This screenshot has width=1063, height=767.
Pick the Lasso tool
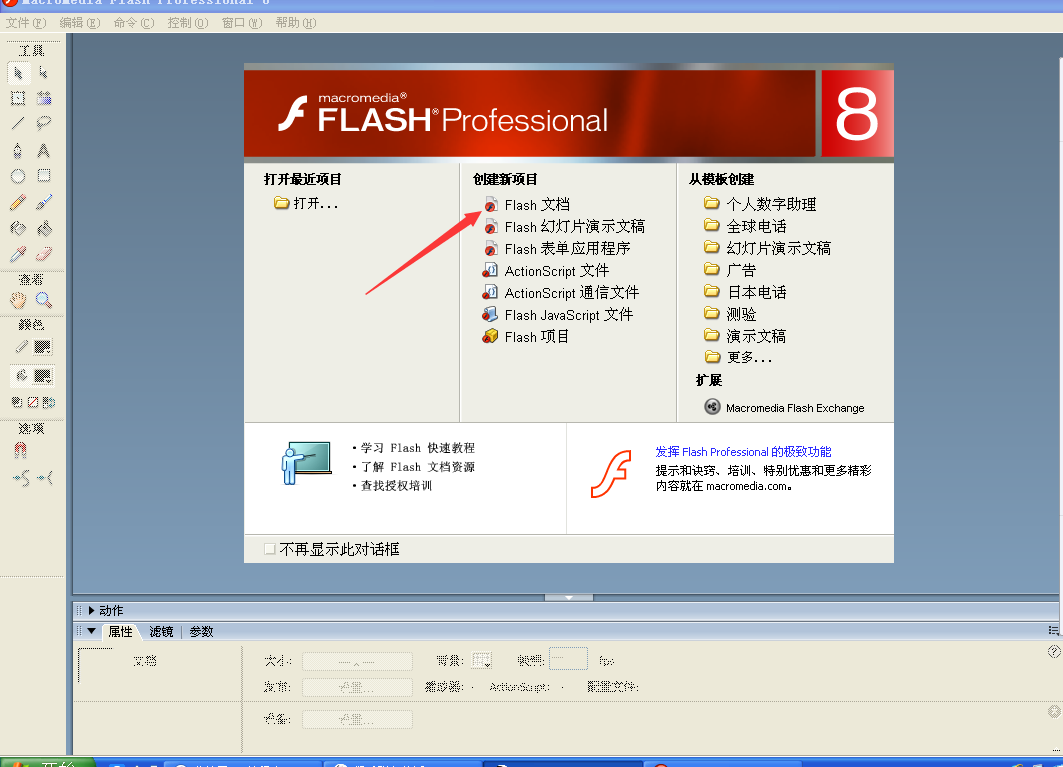coord(44,124)
